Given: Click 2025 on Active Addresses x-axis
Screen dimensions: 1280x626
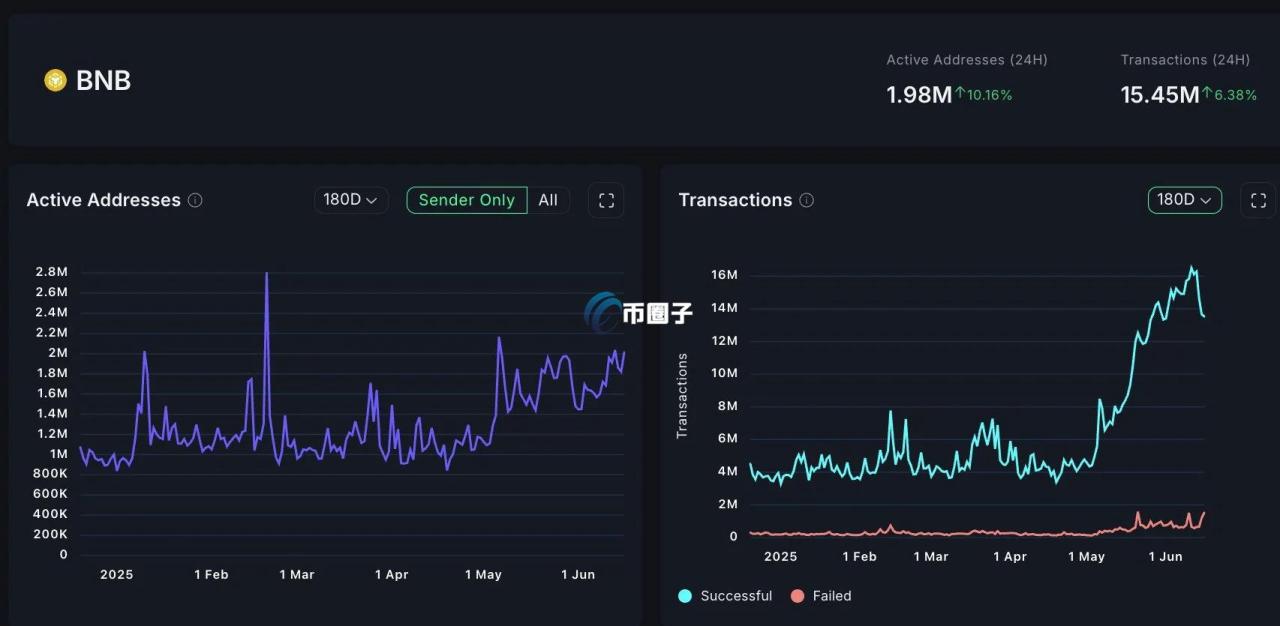Looking at the screenshot, I should (x=117, y=575).
